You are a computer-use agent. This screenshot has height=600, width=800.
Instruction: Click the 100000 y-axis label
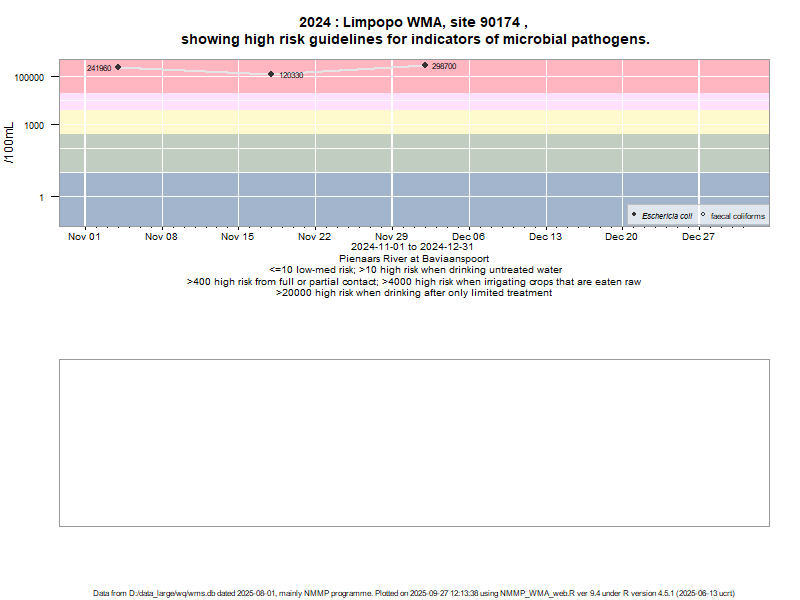pos(33,77)
